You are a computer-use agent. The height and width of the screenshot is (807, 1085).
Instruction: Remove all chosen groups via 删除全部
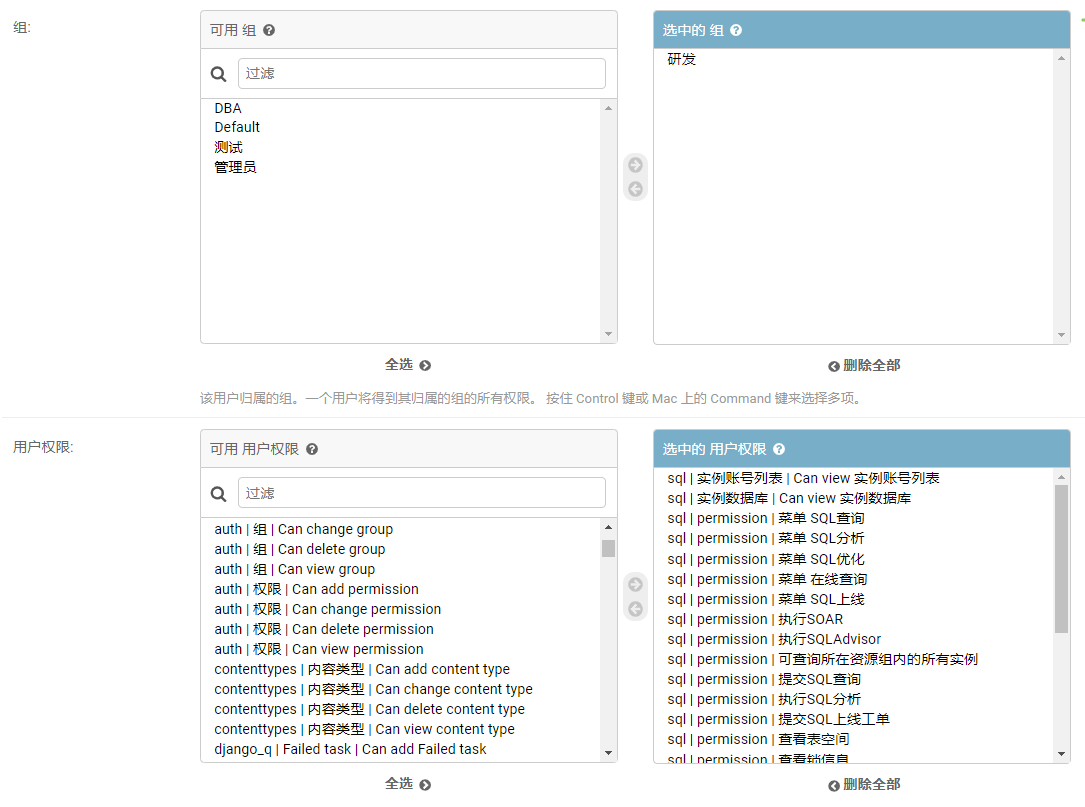click(x=864, y=365)
